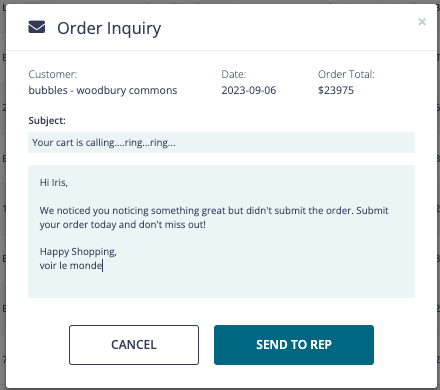Screen dimensions: 440x390
Task: Close the Order Inquiry dialog with X
Action: pos(422,22)
